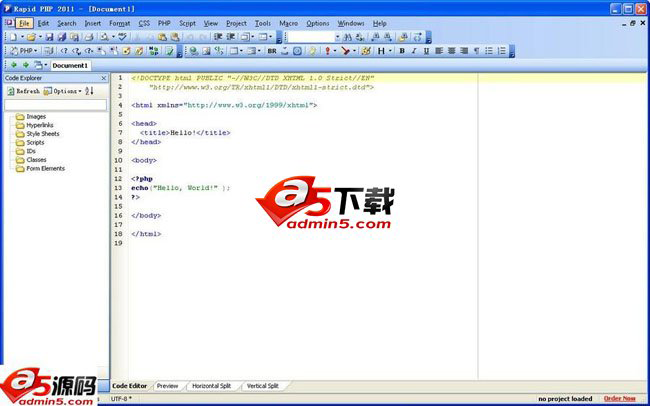Viewport: 650px width, 406px height.
Task: Click the Code Explorer filter input field
Action: point(56,105)
